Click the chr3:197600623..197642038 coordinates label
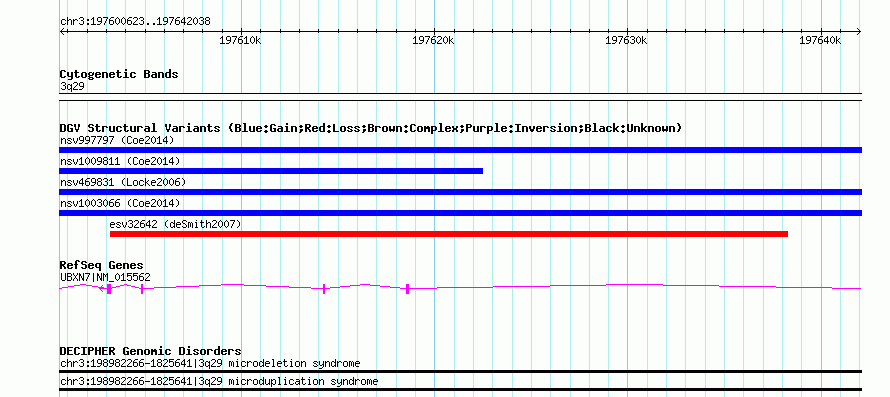Image resolution: width=890 pixels, height=397 pixels. click(x=135, y=22)
